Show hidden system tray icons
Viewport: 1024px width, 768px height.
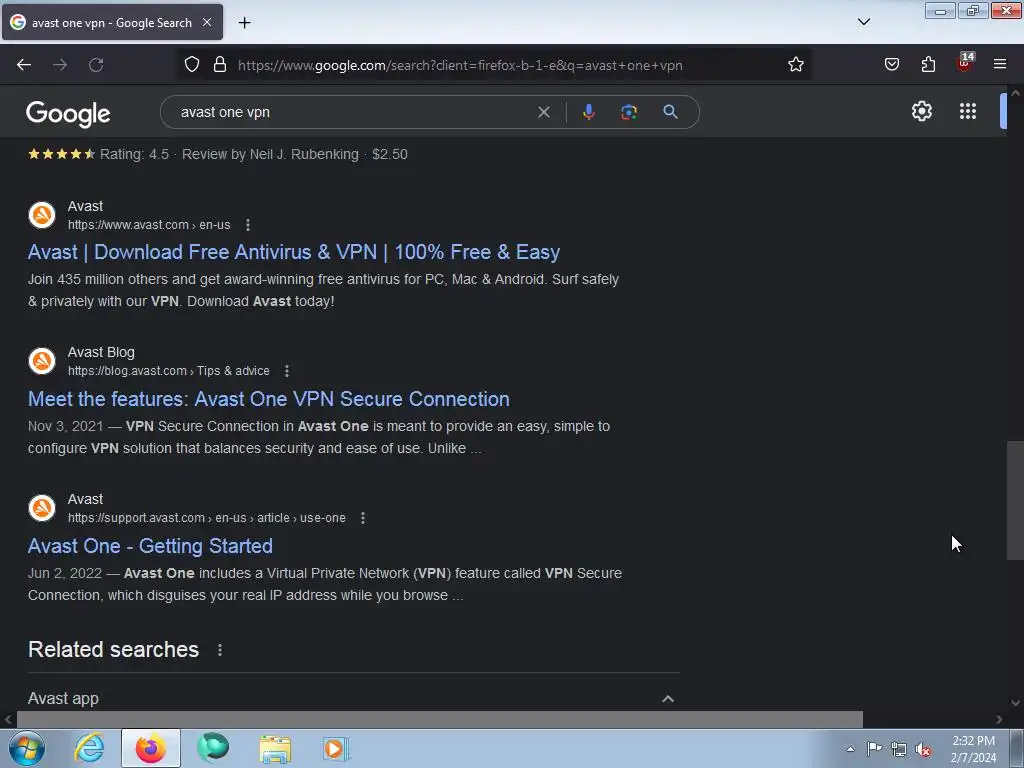[x=850, y=749]
